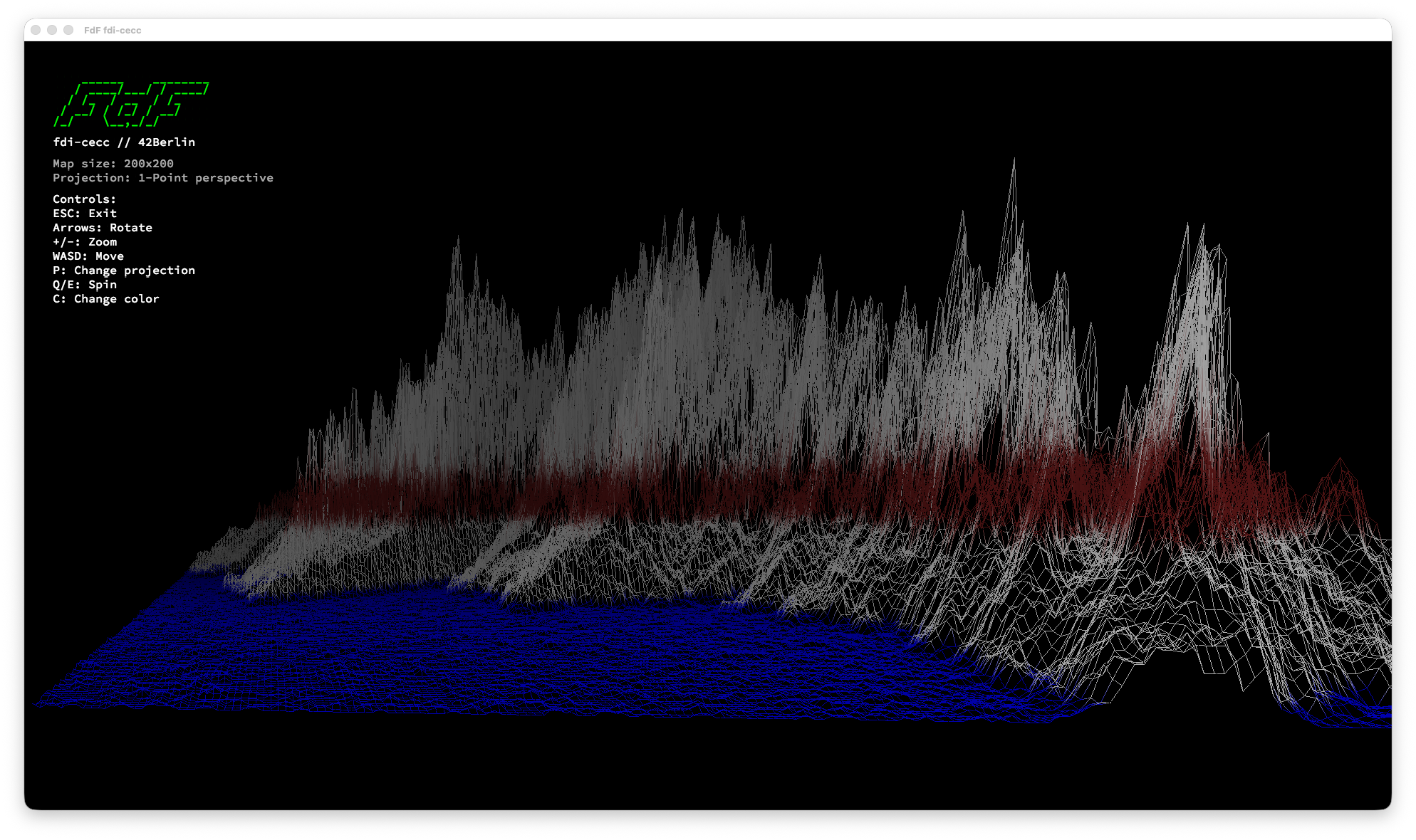Maximize the FdF window
The width and height of the screenshot is (1416, 840).
coord(68,30)
